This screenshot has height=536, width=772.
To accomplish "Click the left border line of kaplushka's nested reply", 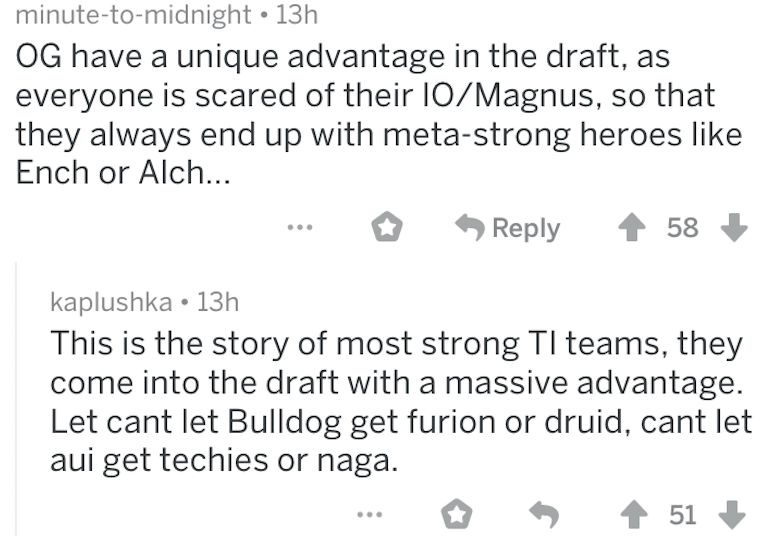I will [17, 400].
